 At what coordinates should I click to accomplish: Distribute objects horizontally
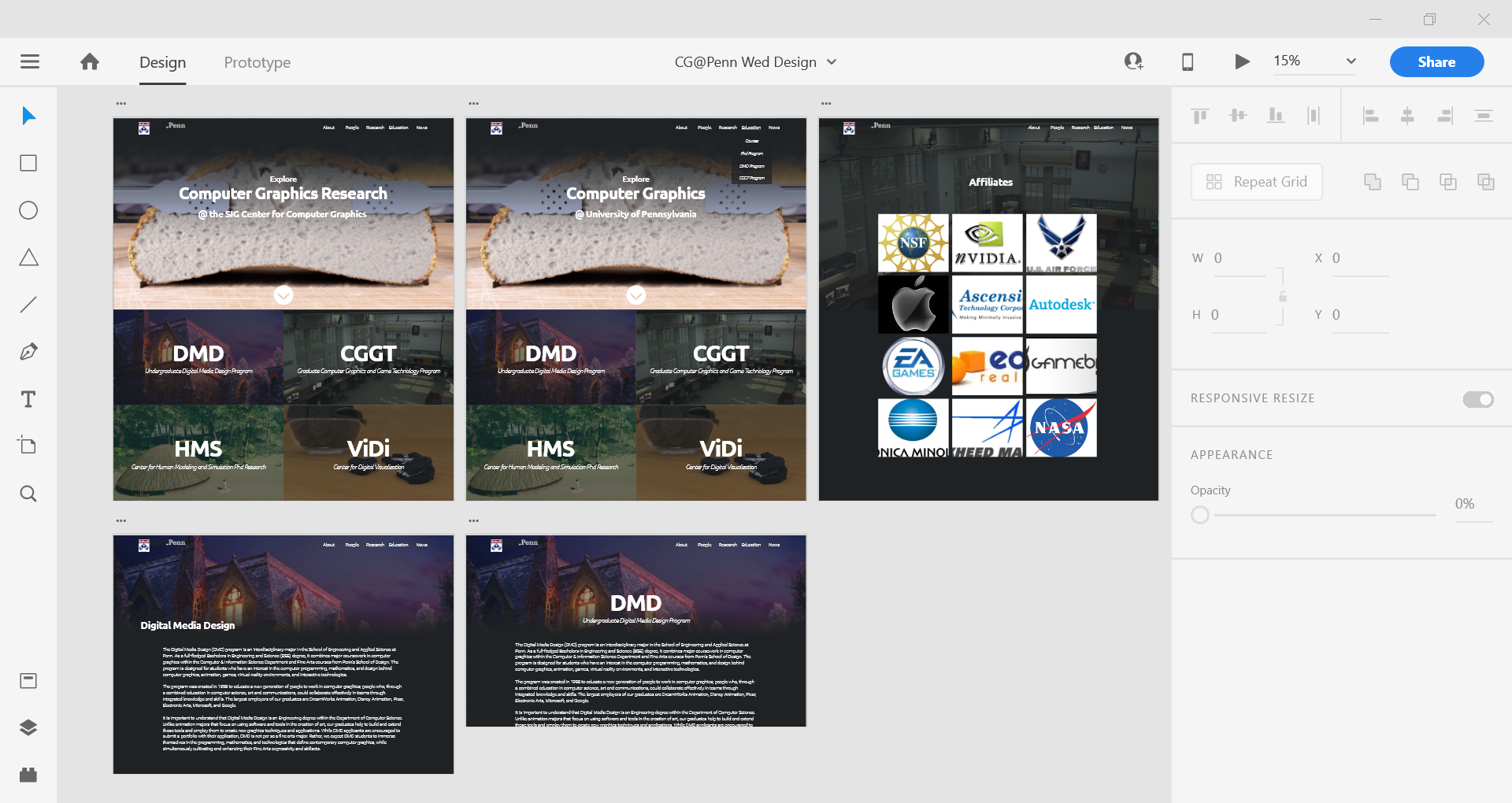1314,116
